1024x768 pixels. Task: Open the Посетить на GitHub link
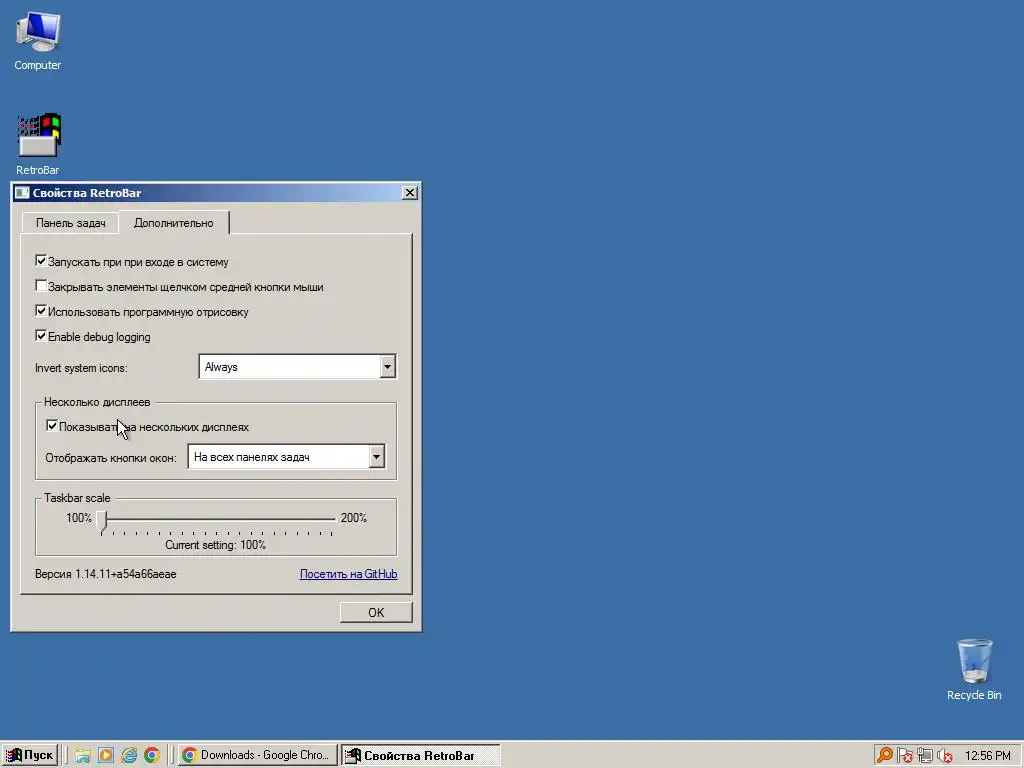pyautogui.click(x=348, y=574)
